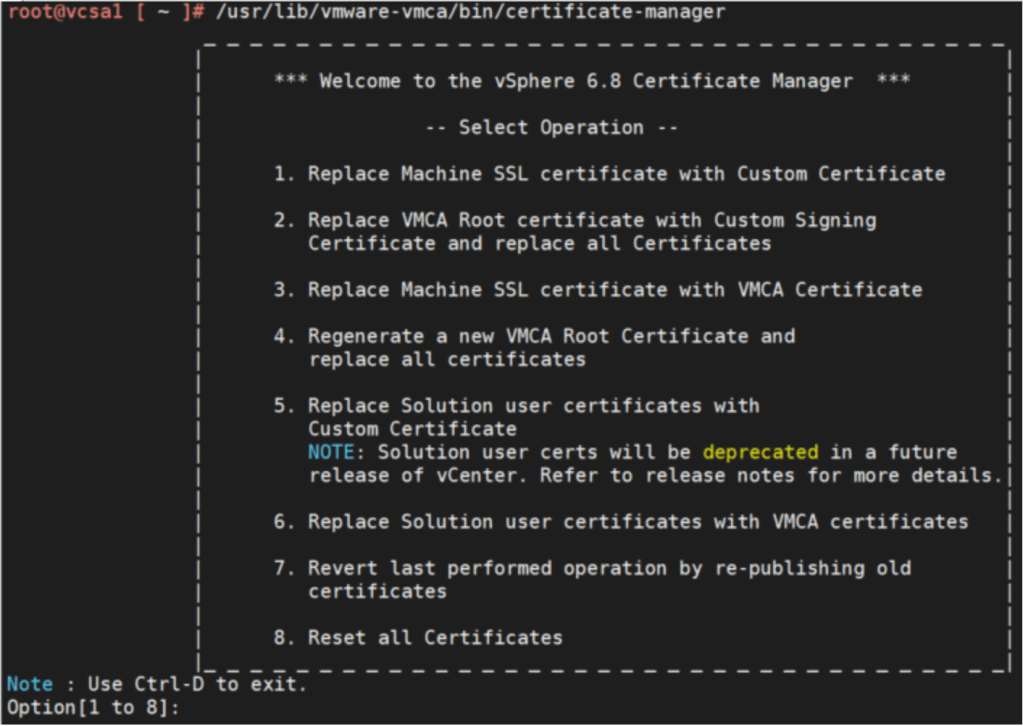Screen dimensions: 1023x726
Task: Choose option 6 Solution user certificates with VMCA certificates
Action: click(x=620, y=522)
